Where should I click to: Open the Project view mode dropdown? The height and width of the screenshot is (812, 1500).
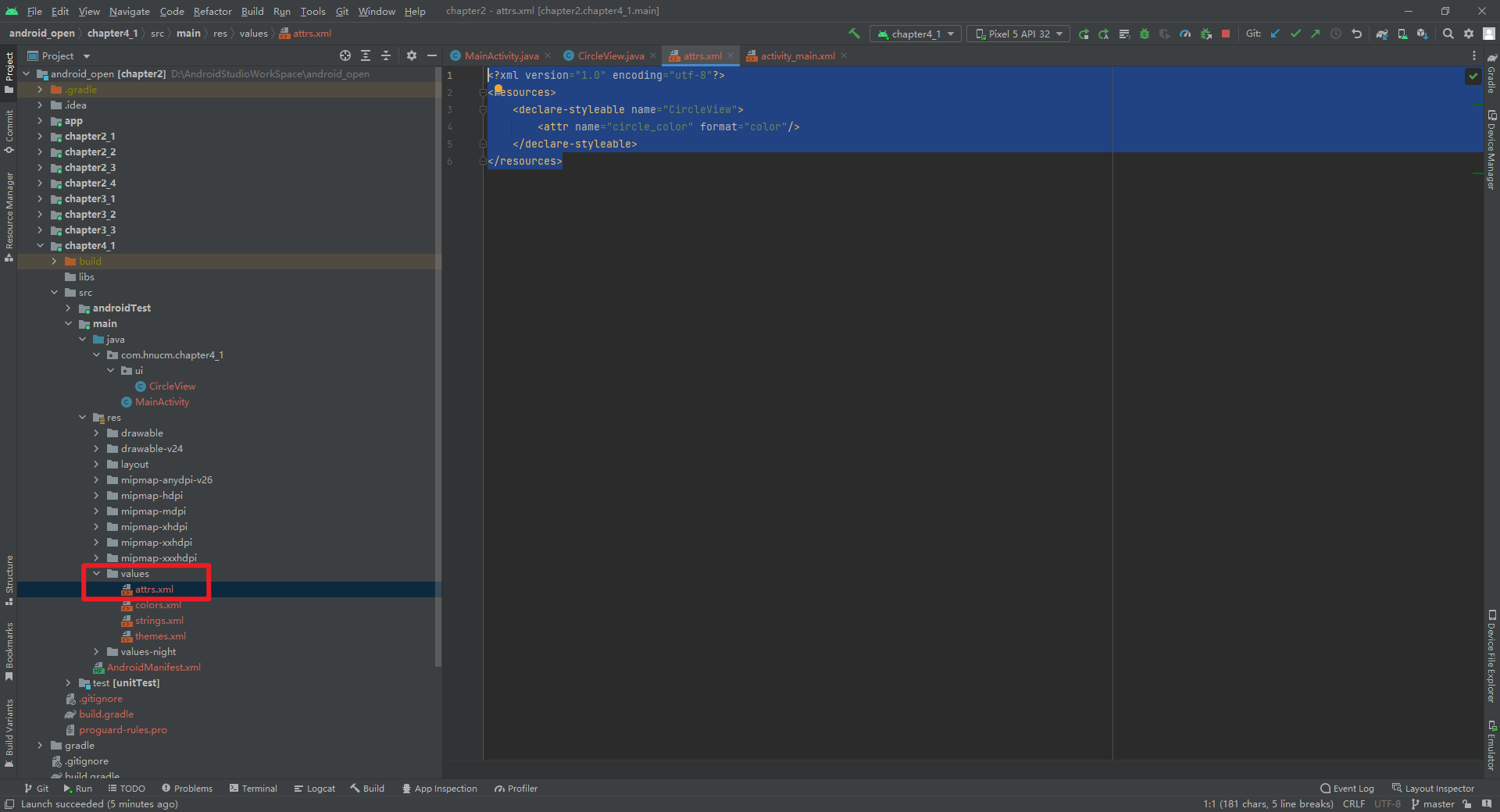click(59, 55)
